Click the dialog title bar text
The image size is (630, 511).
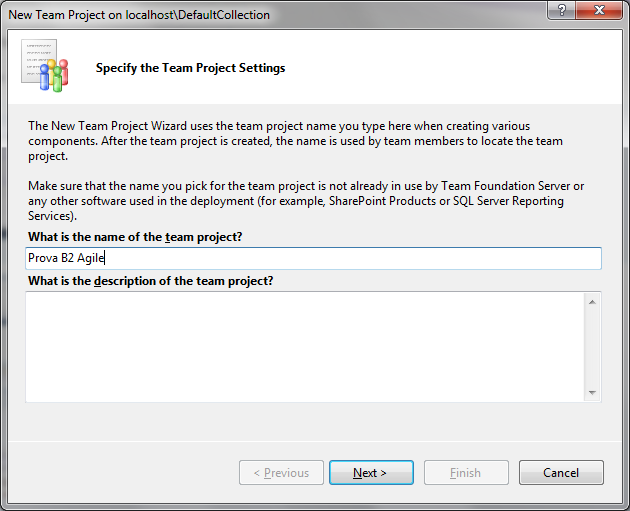(x=139, y=15)
